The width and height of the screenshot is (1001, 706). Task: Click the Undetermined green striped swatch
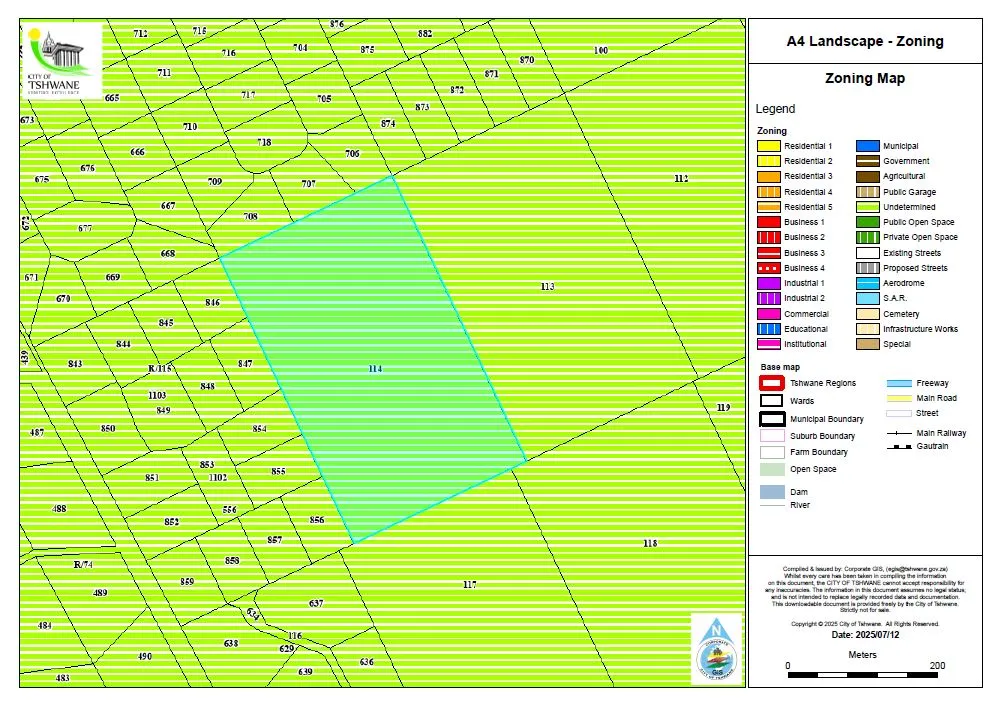(868, 207)
